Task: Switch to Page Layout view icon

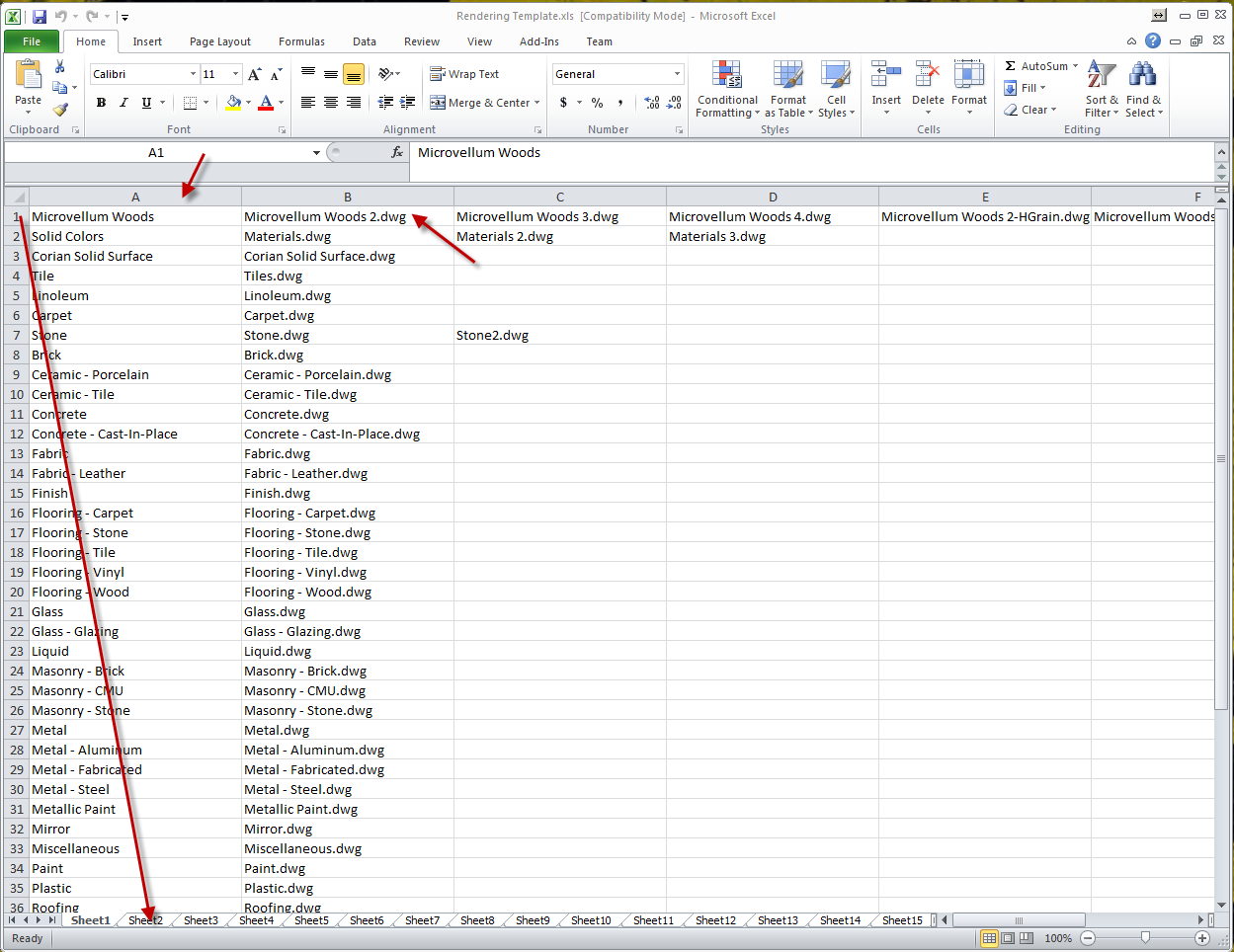Action: click(1008, 938)
